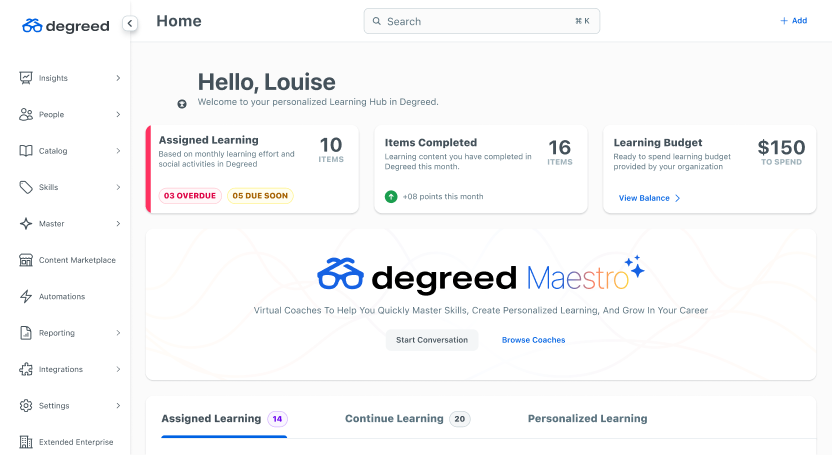Expand the Skills menu chevron
Screen dimensions: 832x455
[118, 187]
